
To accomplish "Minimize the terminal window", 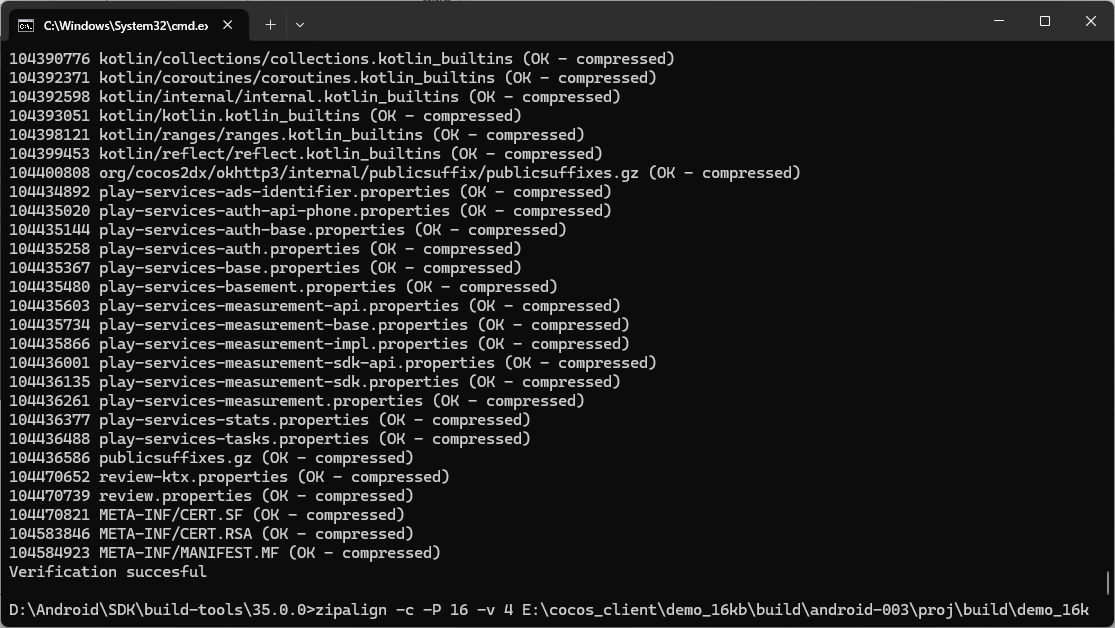I will coord(998,21).
